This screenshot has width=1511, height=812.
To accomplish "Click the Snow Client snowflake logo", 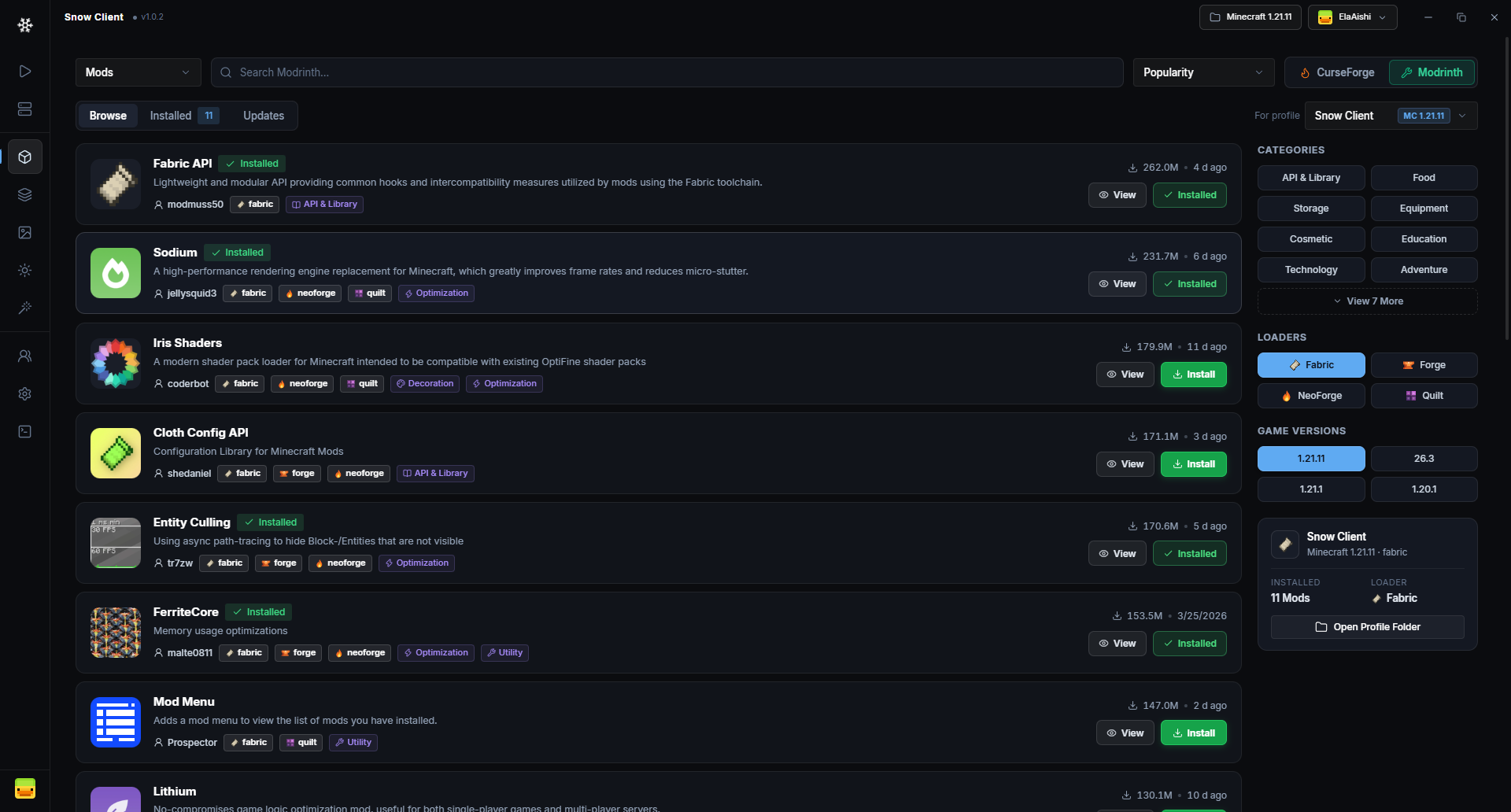I will pos(25,25).
